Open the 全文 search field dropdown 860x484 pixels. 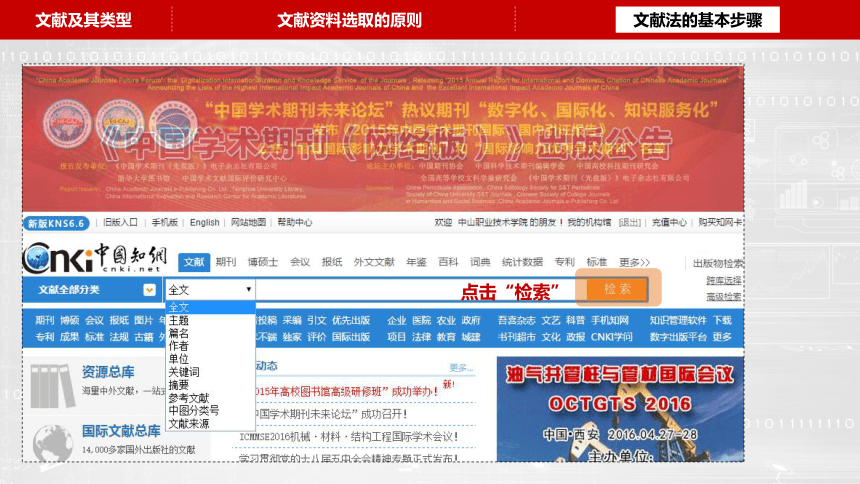pyautogui.click(x=210, y=289)
